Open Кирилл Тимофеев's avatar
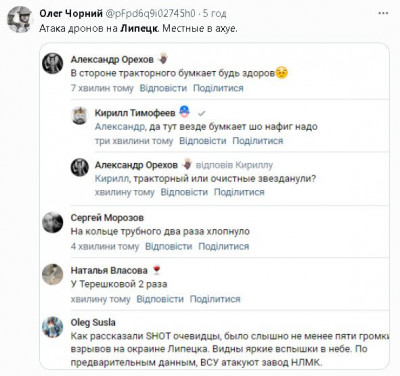400x376 pixels. [80, 116]
